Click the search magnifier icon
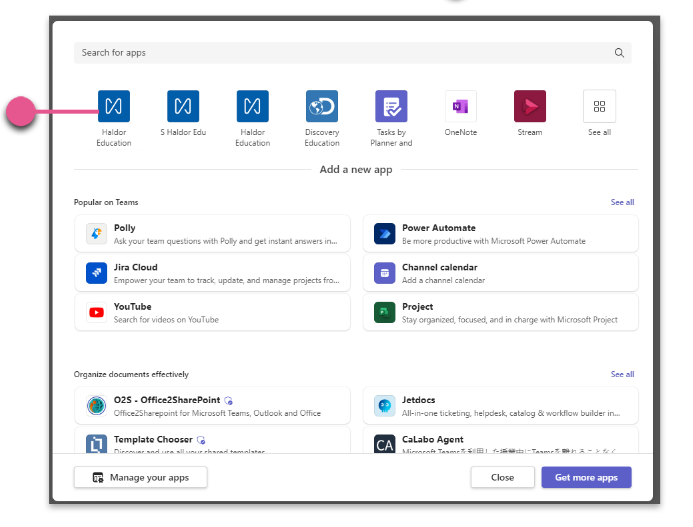This screenshot has width=693, height=527. coord(619,53)
